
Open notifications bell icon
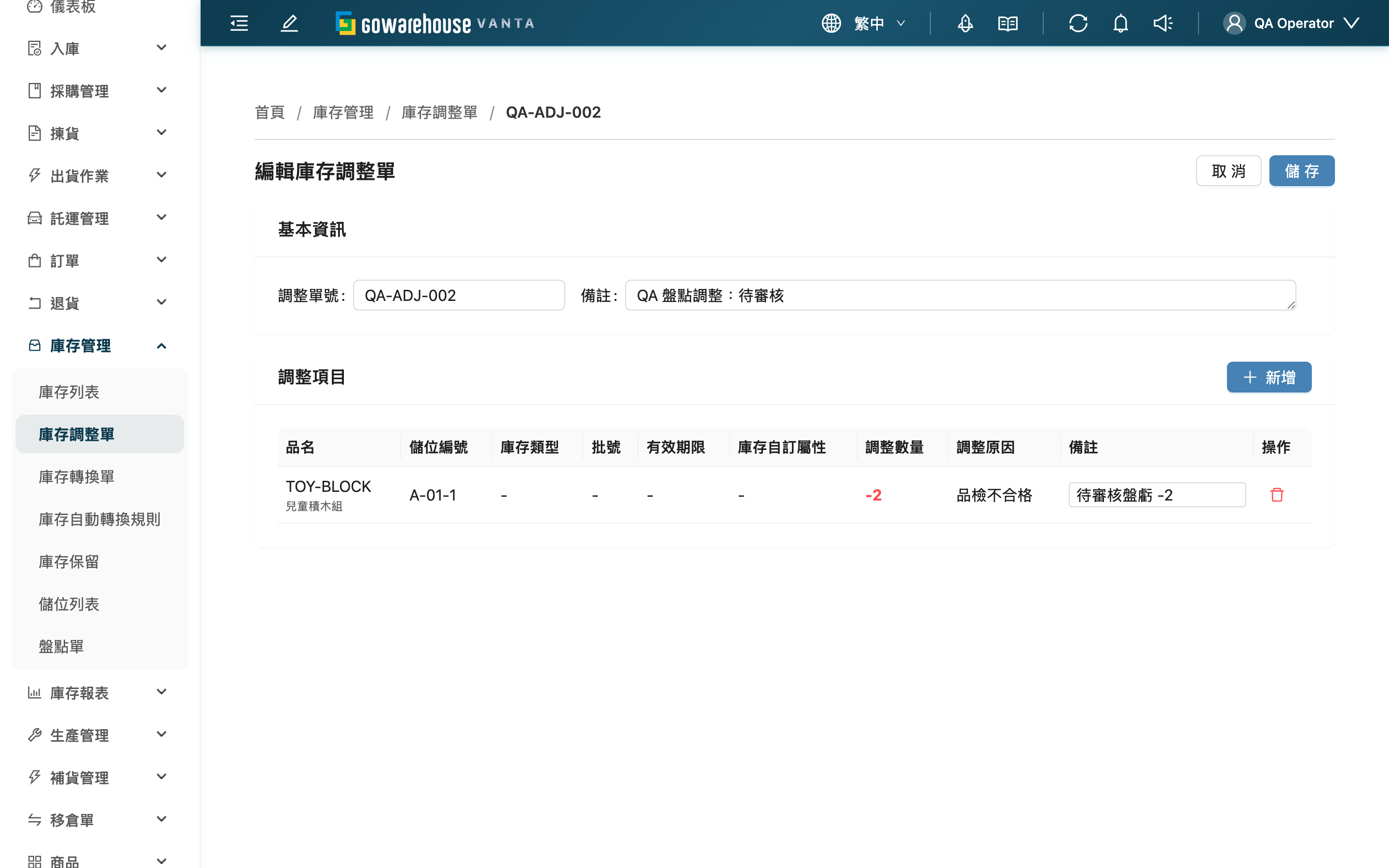[x=1120, y=23]
